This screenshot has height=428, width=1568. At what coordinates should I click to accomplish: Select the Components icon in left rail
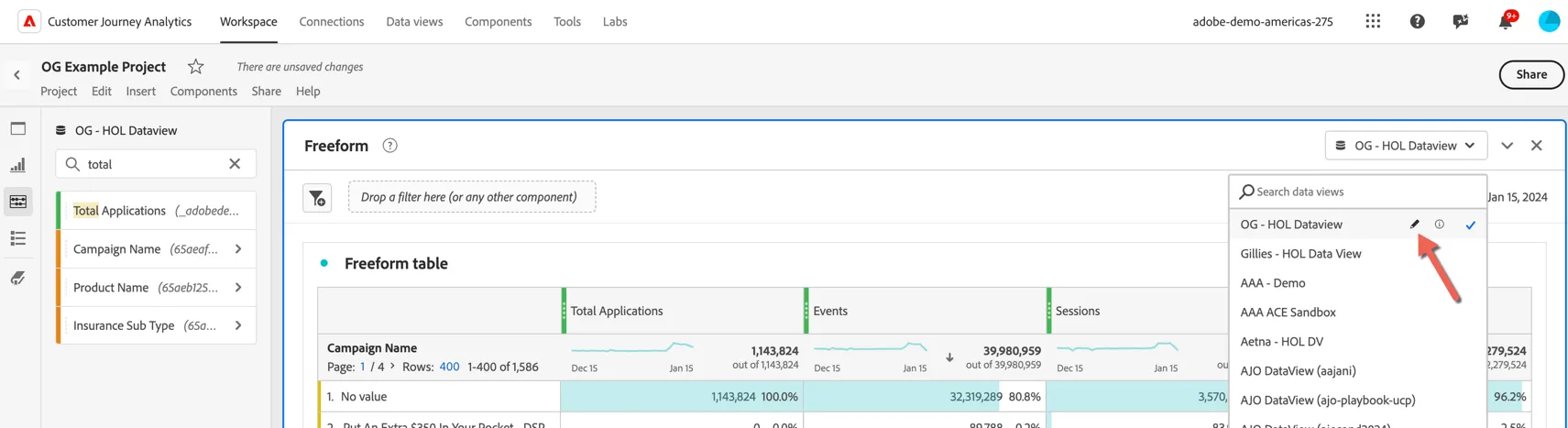(18, 202)
